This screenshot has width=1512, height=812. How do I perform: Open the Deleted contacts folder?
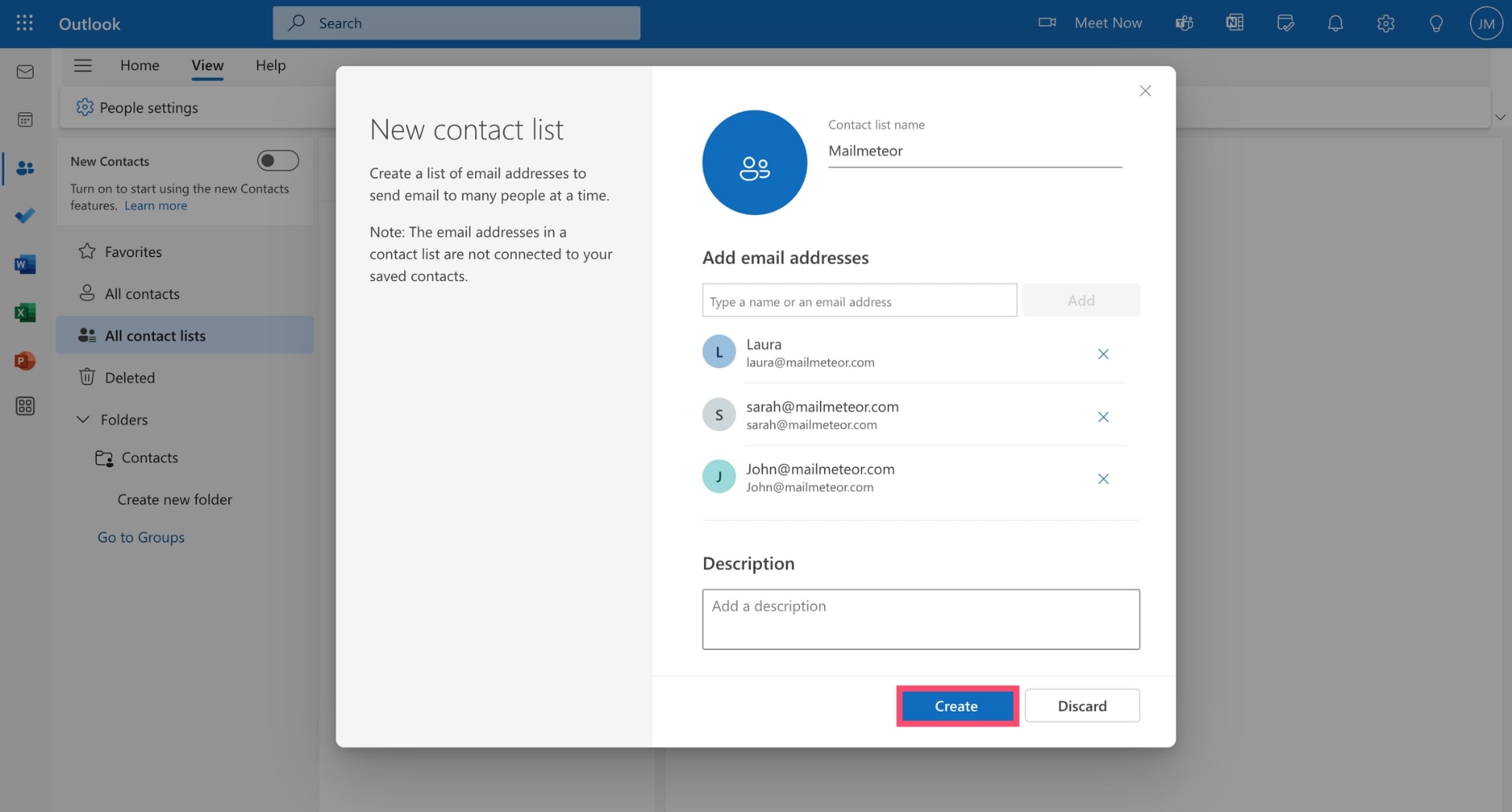point(185,377)
